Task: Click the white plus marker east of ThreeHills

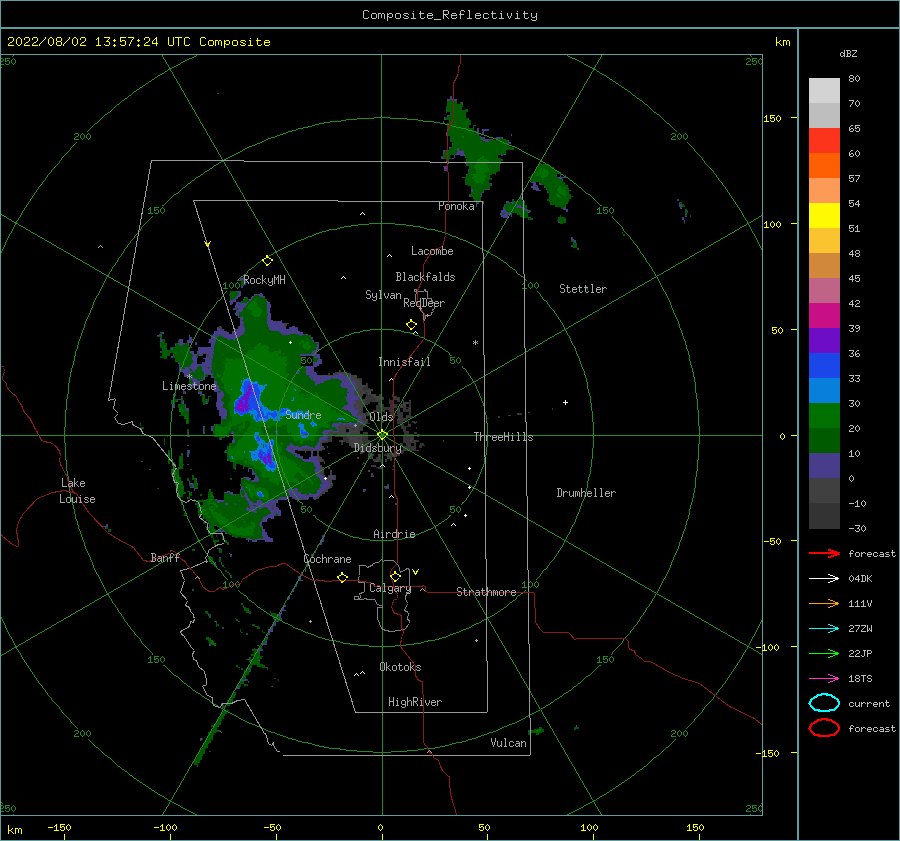Action: (565, 402)
